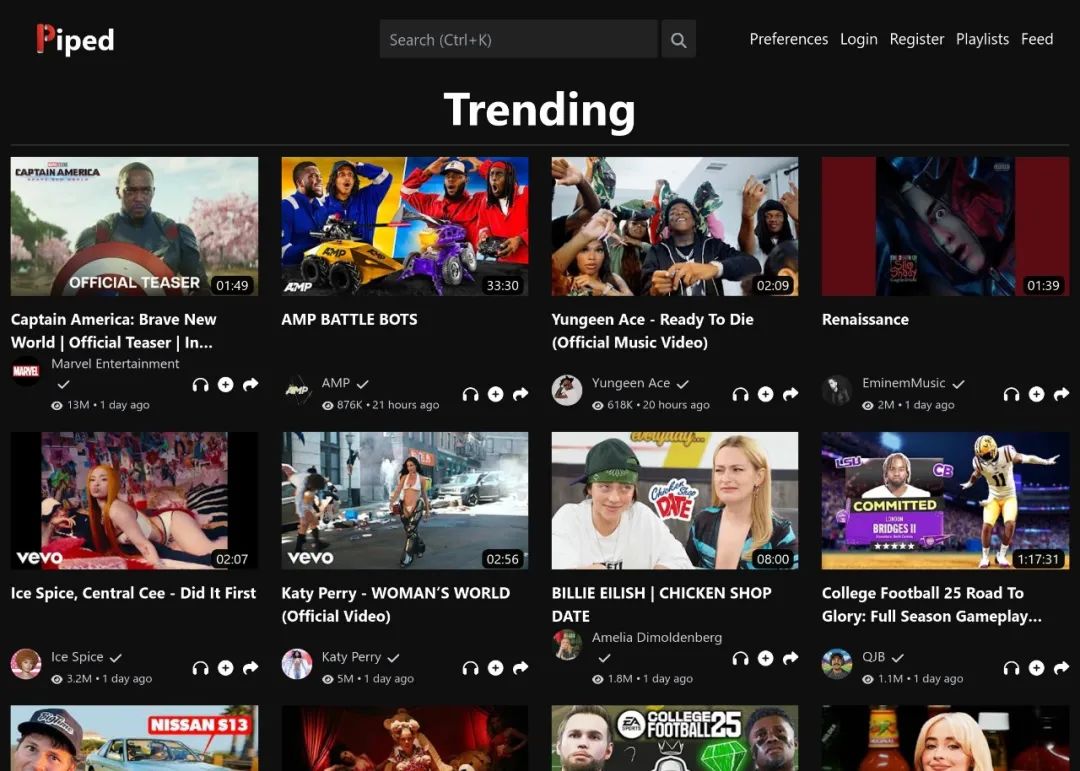The height and width of the screenshot is (771, 1080).
Task: Click the Piped logo
Action: 75,39
